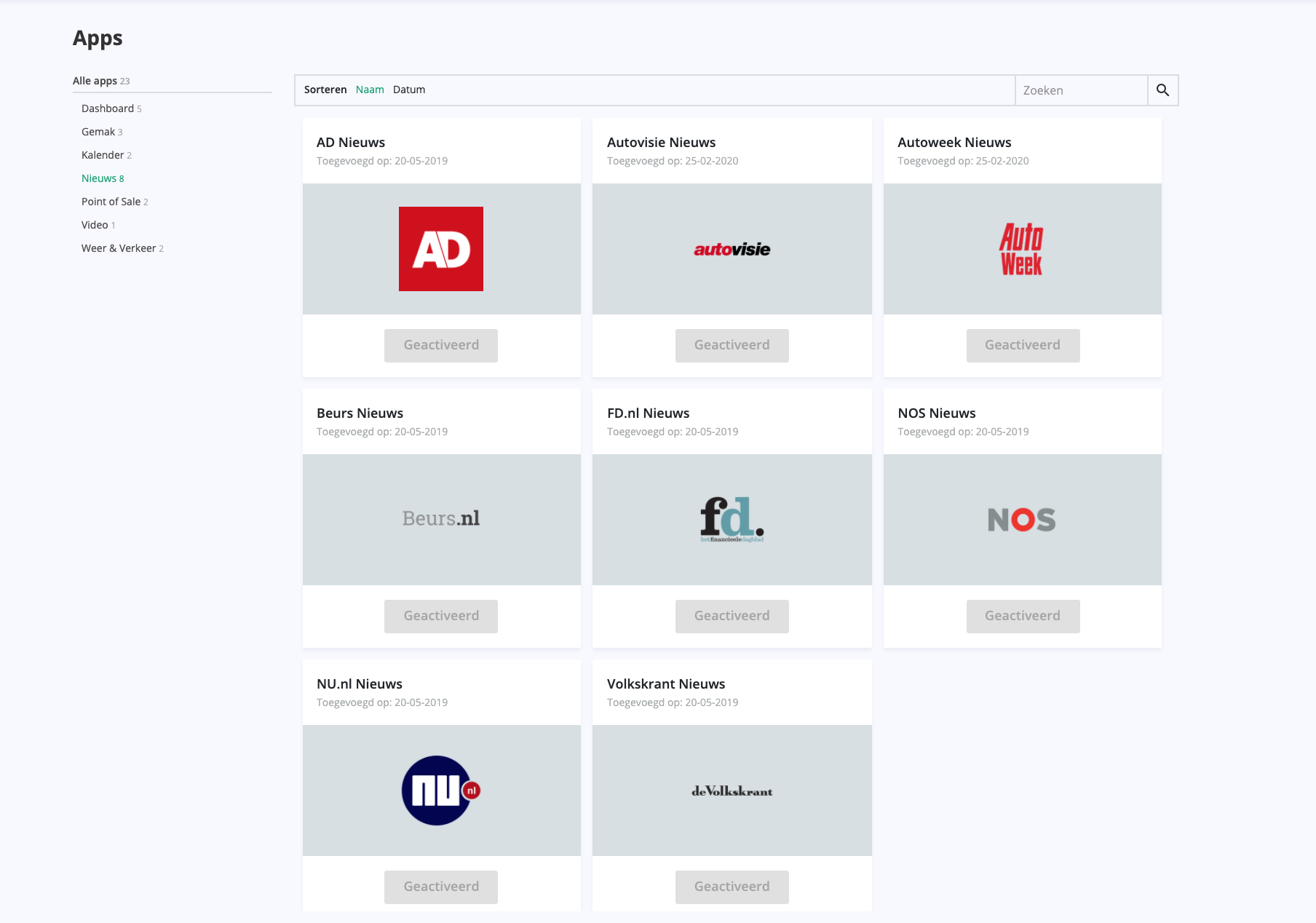Sort apps by Naam

tap(370, 89)
